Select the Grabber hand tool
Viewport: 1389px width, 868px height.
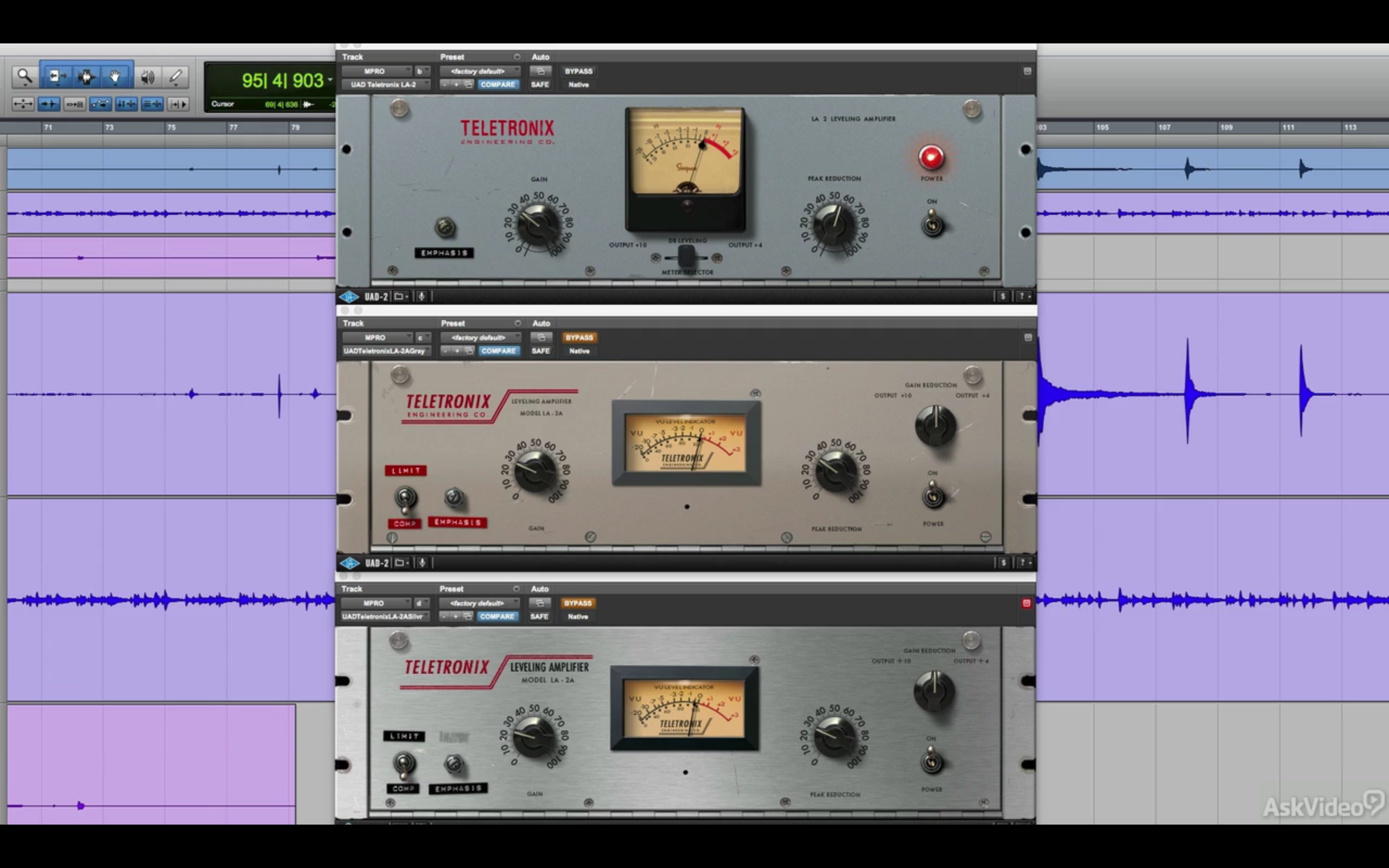(x=116, y=76)
